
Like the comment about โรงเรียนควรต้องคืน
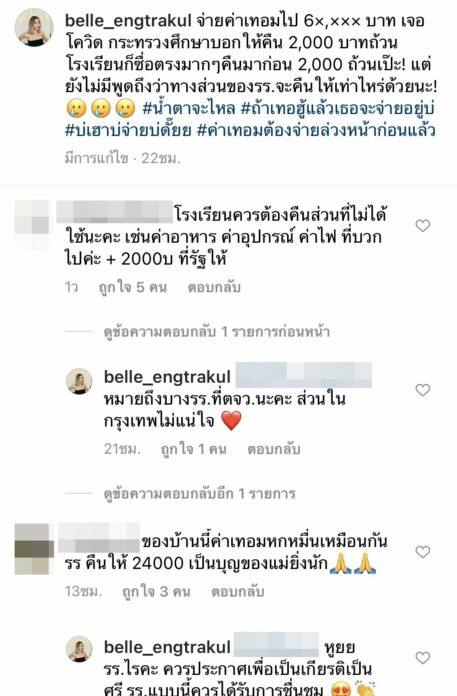[x=422, y=225]
